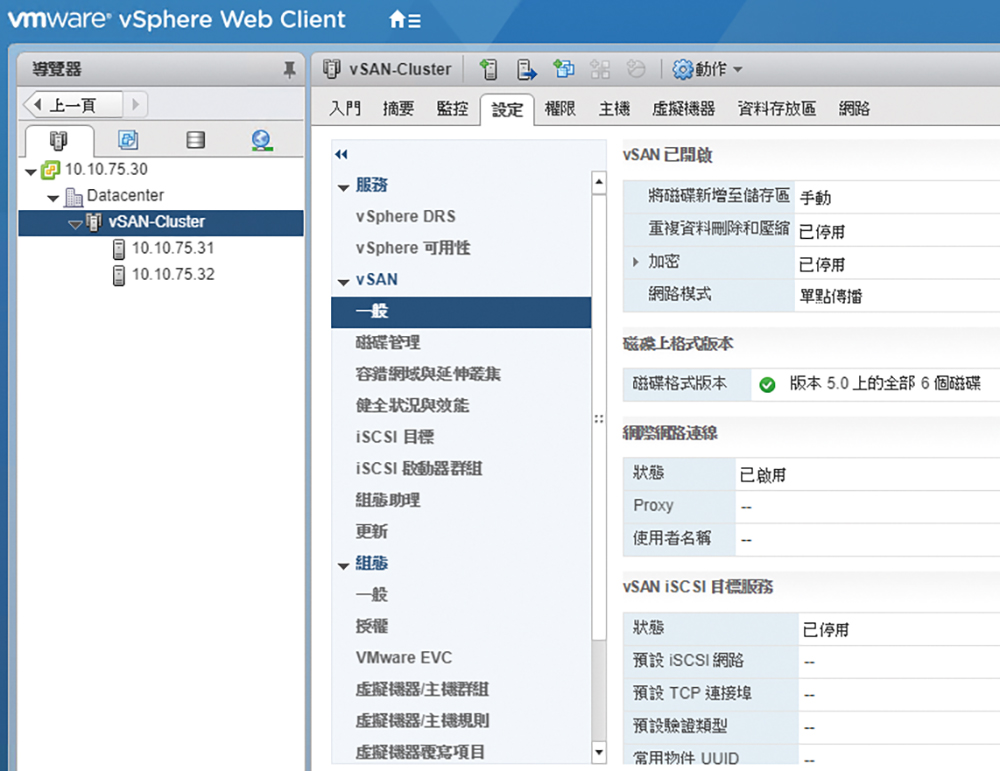Click the settings menu scrollbar thumb
The width and height of the screenshot is (1000, 771).
(599, 417)
